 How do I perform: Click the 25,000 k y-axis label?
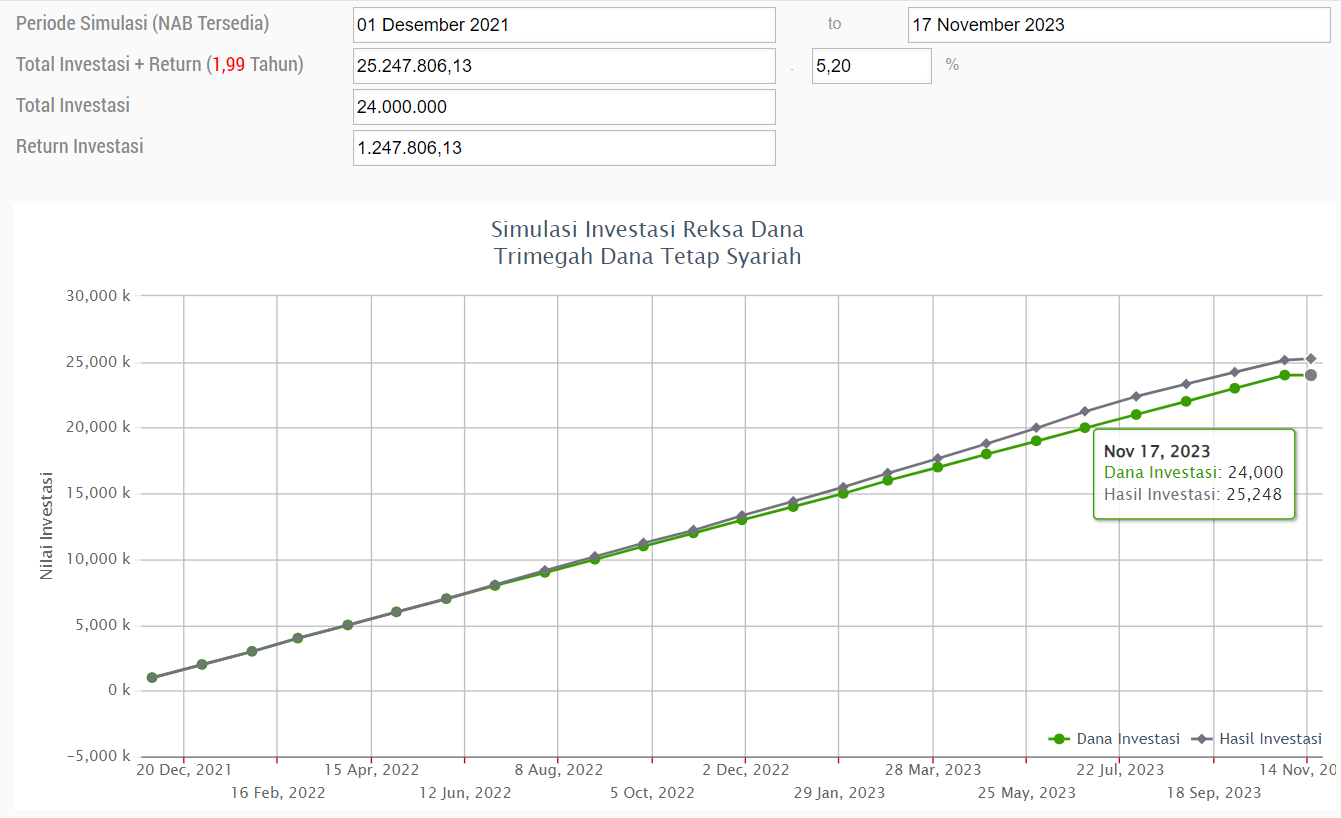tap(98, 362)
